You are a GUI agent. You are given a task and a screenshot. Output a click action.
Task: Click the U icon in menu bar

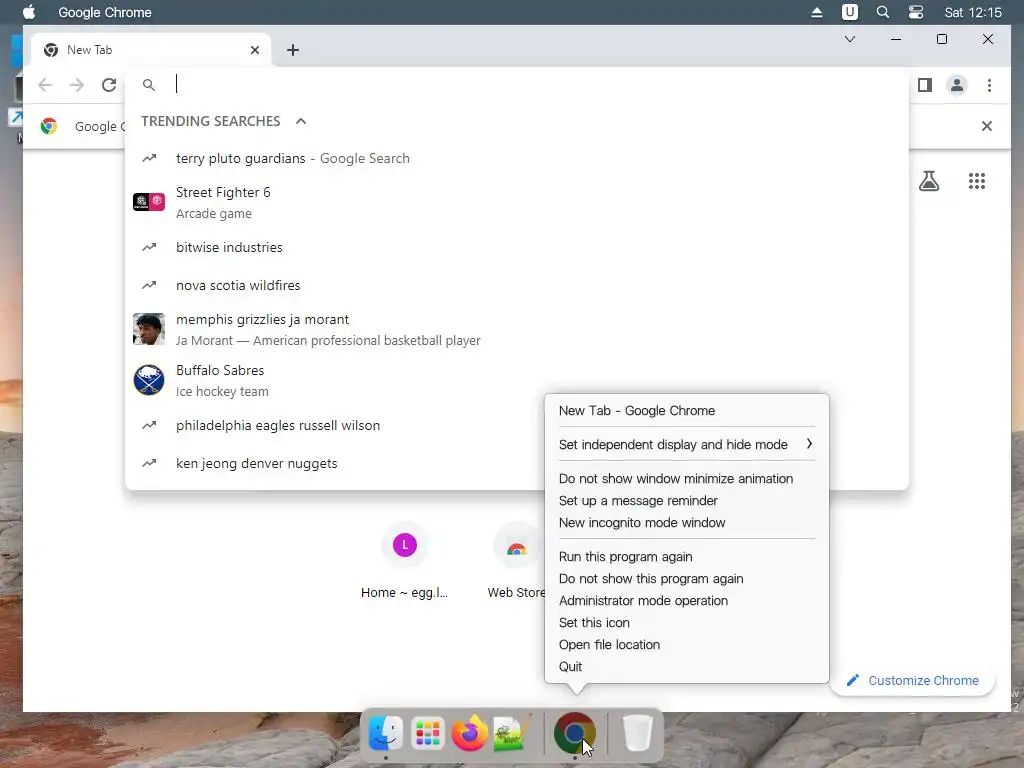(x=850, y=12)
